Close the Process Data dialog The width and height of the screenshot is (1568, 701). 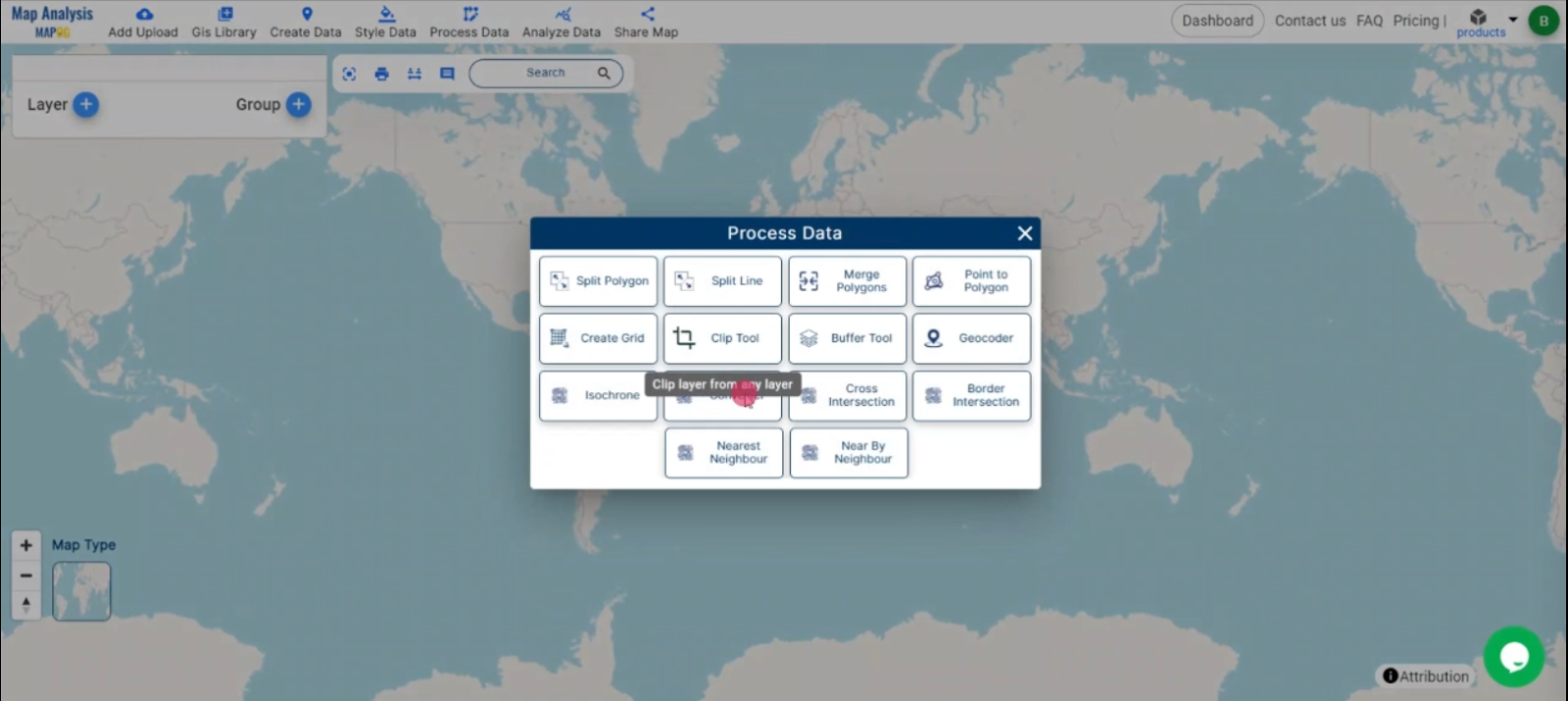pyautogui.click(x=1025, y=233)
